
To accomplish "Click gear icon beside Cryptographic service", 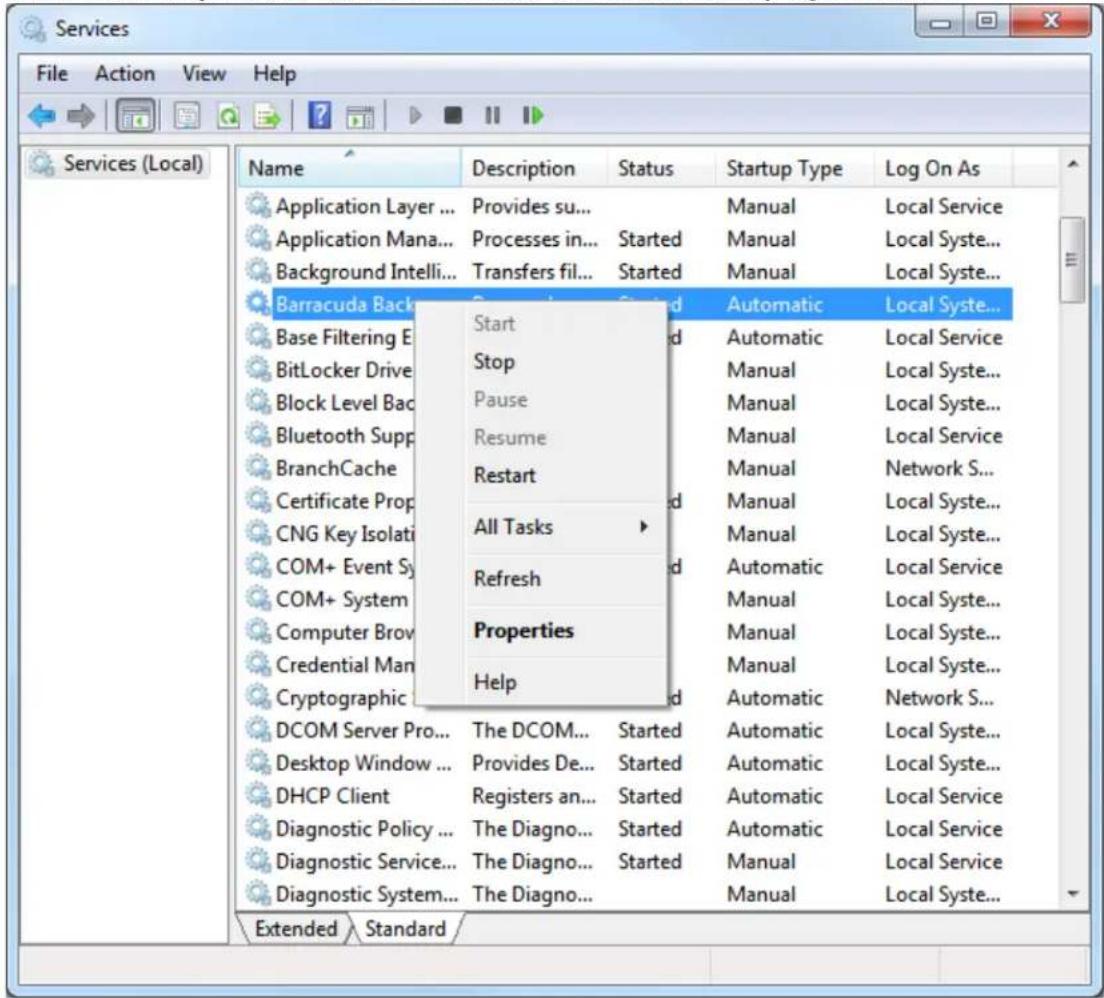I will (258, 697).
